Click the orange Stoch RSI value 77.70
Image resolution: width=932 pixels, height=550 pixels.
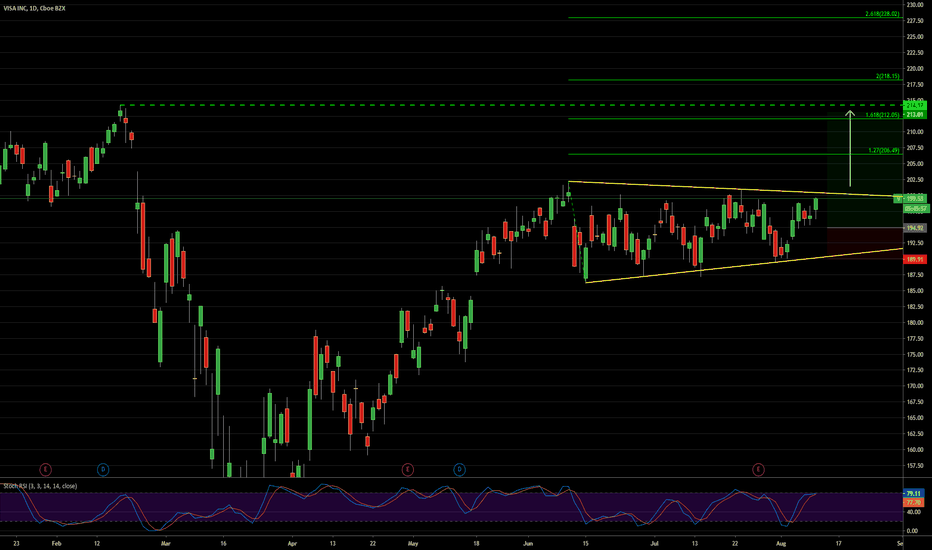[913, 502]
